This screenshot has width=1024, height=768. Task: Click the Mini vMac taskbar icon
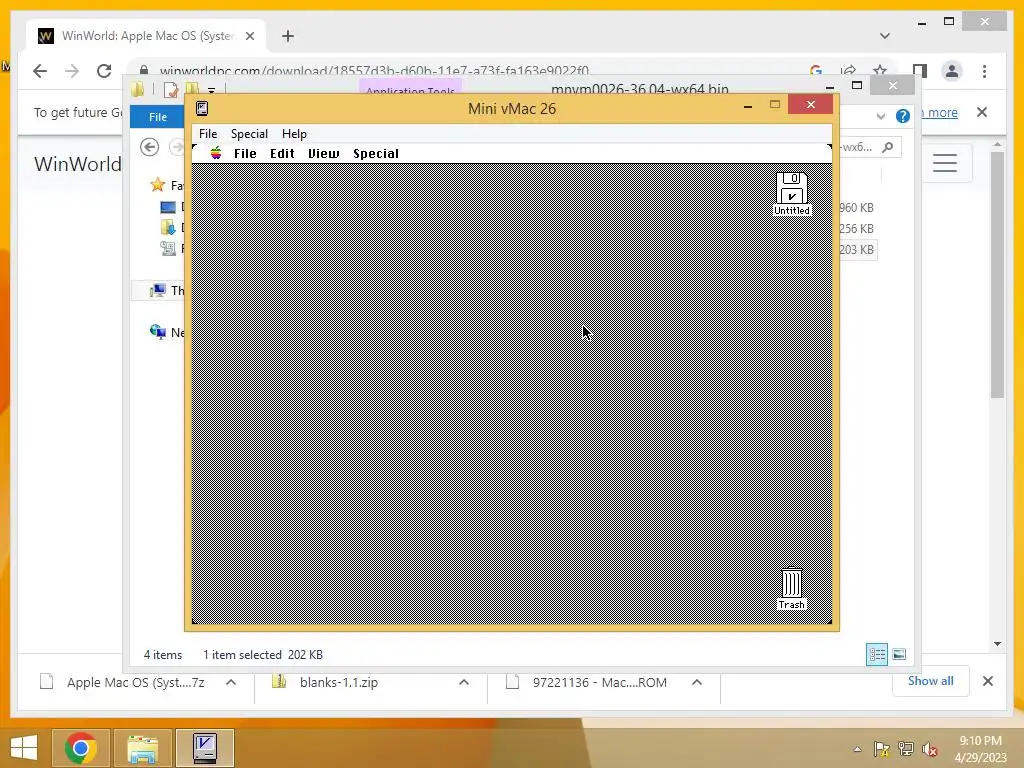point(205,748)
